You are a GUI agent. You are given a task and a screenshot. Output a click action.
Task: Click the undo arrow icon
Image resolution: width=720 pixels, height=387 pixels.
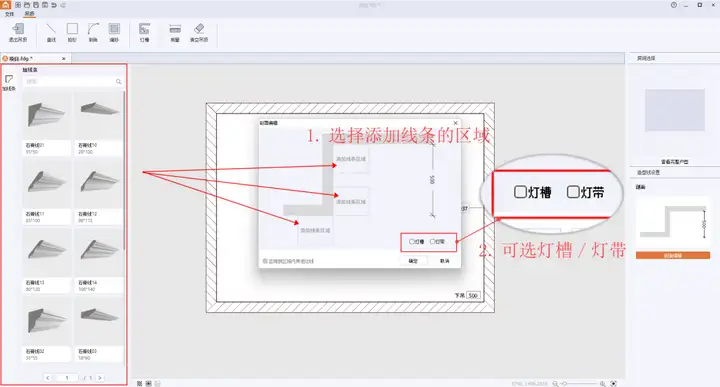tap(54, 5)
